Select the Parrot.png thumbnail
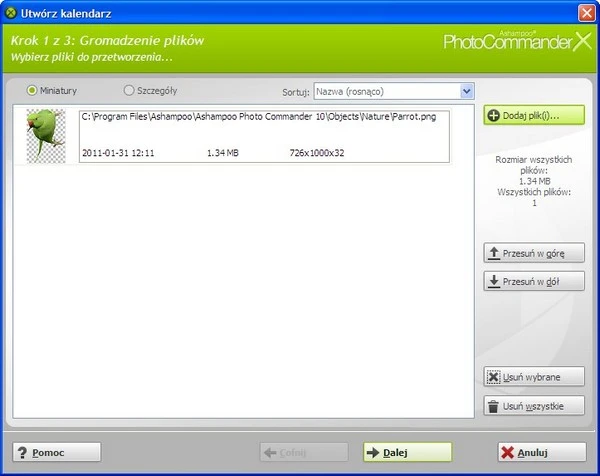The width and height of the screenshot is (600, 476). click(x=46, y=137)
